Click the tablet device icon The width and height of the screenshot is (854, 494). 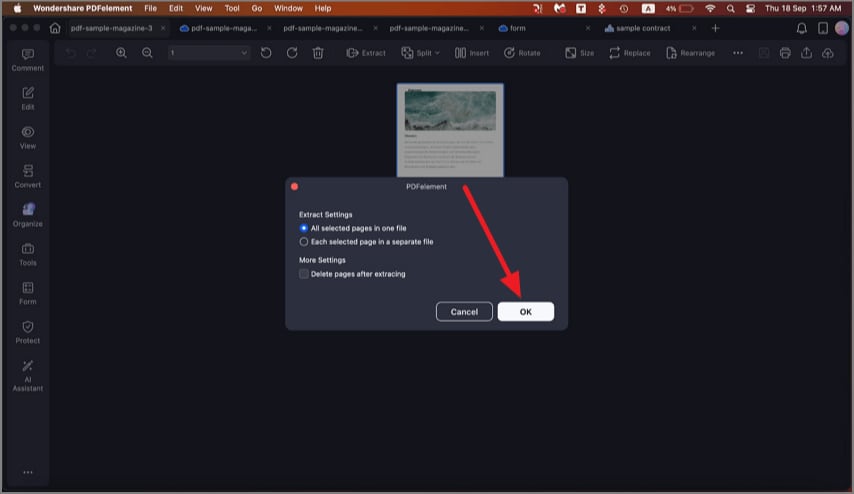823,28
